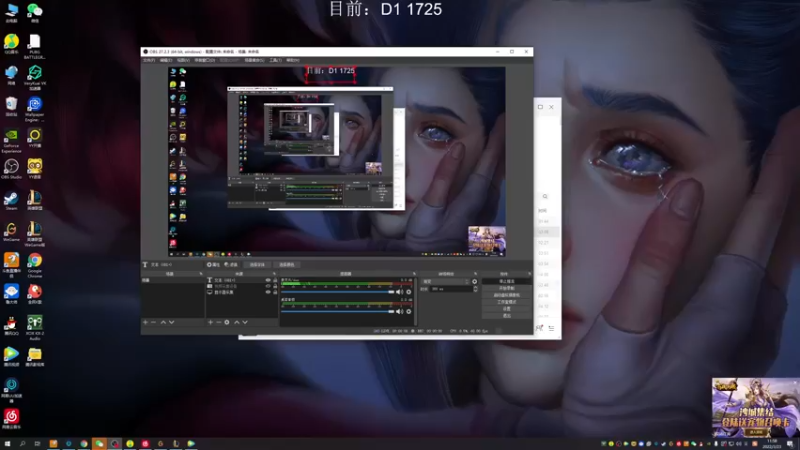Image resolution: width=800 pixels, height=450 pixels.
Task: Open Windows Start menu
Action: point(7,444)
